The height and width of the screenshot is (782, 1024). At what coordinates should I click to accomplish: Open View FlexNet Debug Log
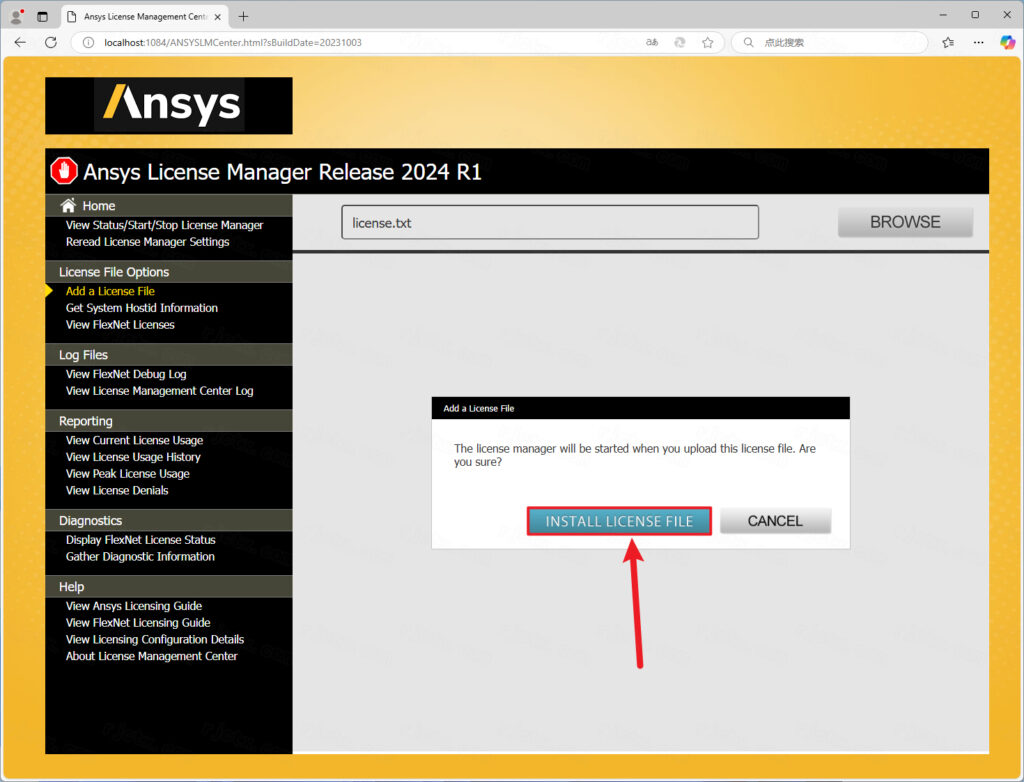pos(126,374)
